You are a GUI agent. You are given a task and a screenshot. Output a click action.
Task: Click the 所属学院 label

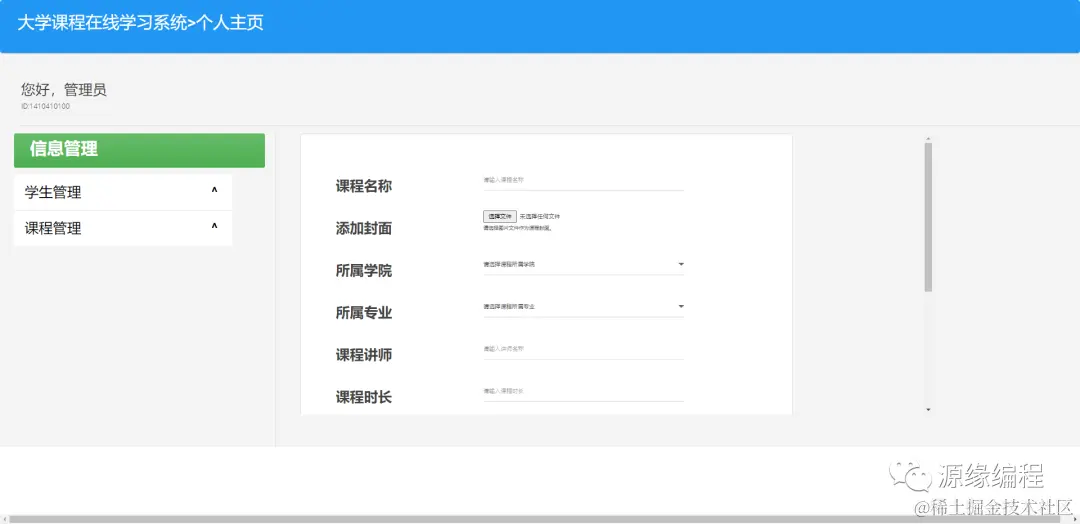point(364,271)
